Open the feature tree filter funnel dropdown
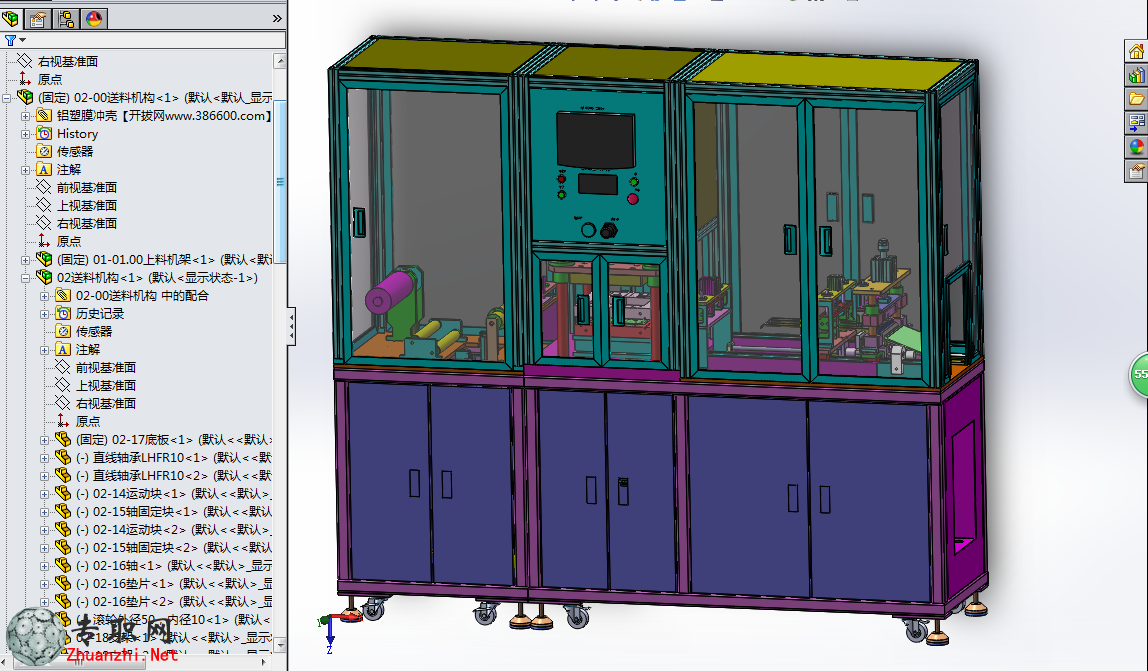Viewport: 1148px width, 671px height. click(15, 40)
